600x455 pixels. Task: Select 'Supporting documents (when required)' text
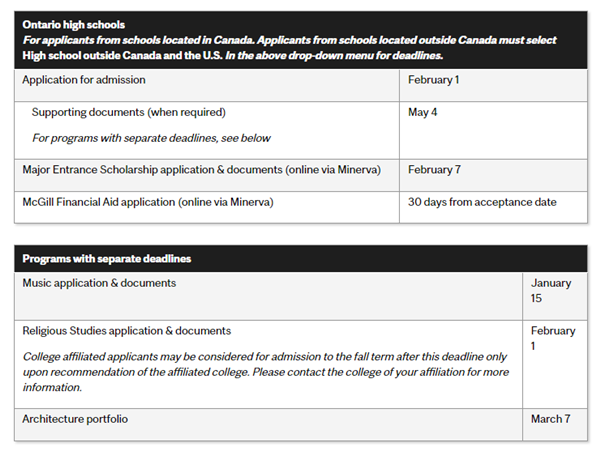(x=129, y=112)
